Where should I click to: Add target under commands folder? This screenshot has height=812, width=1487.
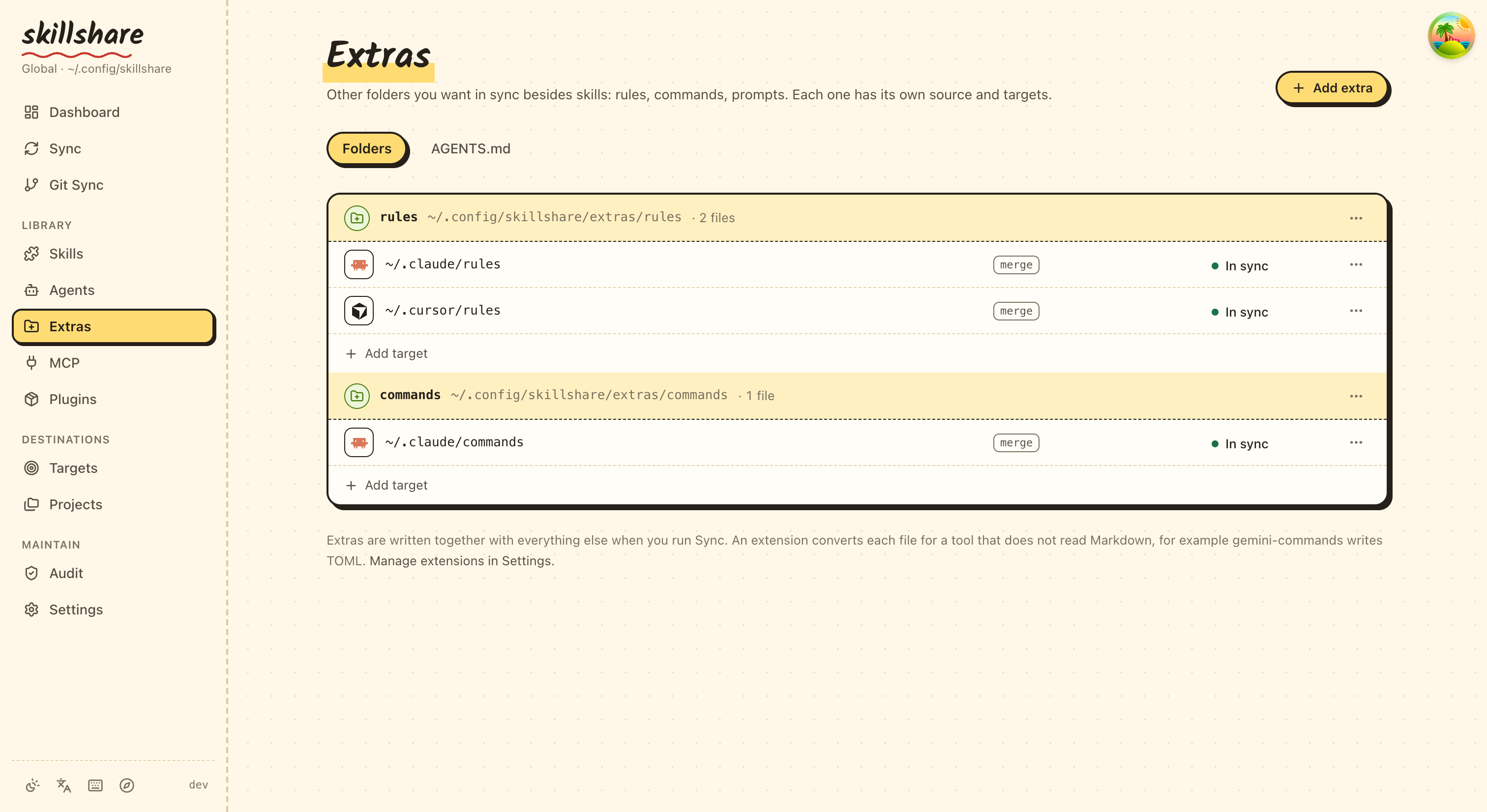click(x=387, y=485)
